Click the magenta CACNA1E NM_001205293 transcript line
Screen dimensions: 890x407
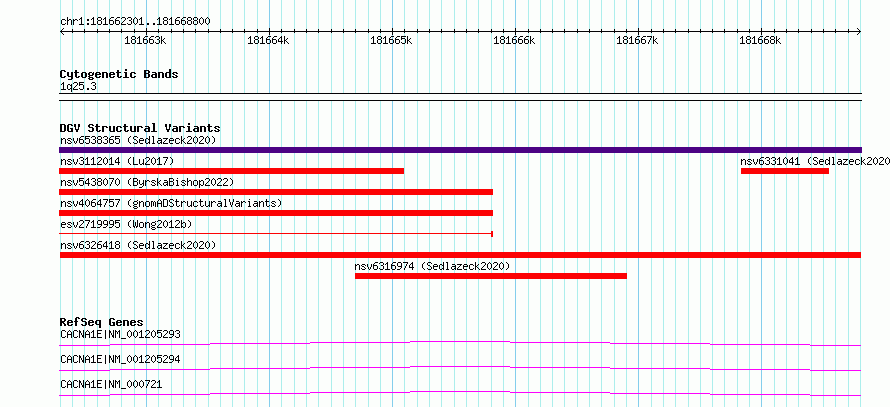click(460, 343)
